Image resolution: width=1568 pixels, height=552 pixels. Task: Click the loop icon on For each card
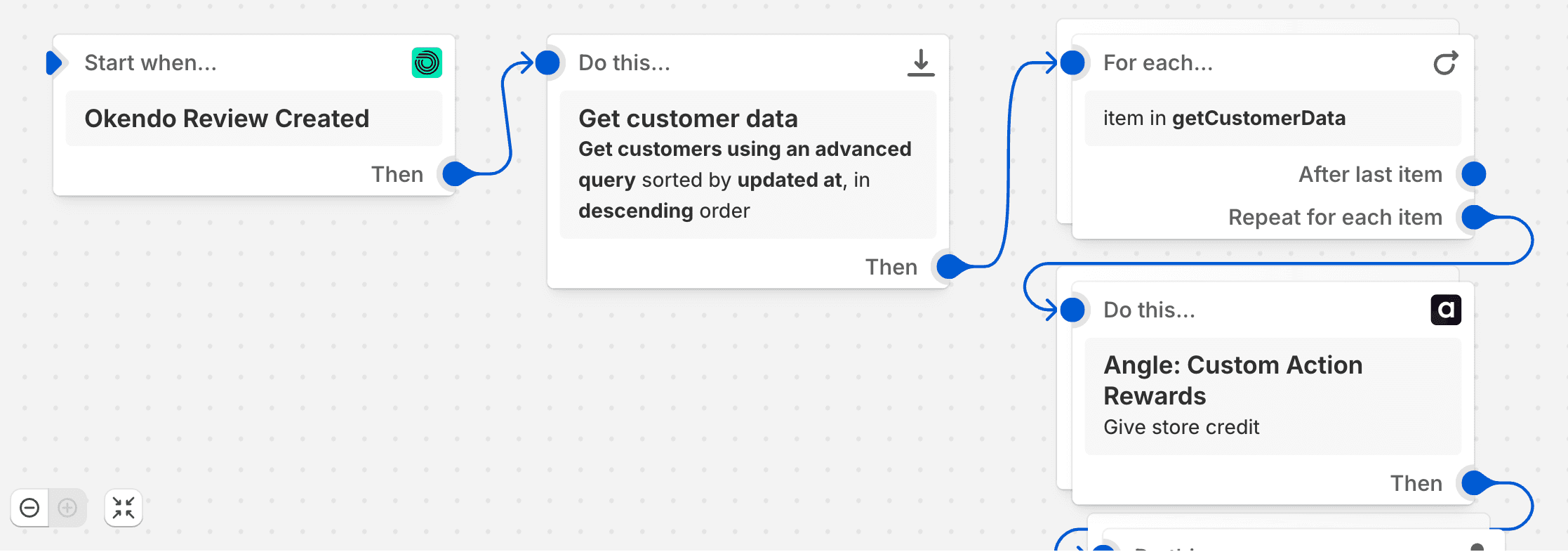point(1446,62)
